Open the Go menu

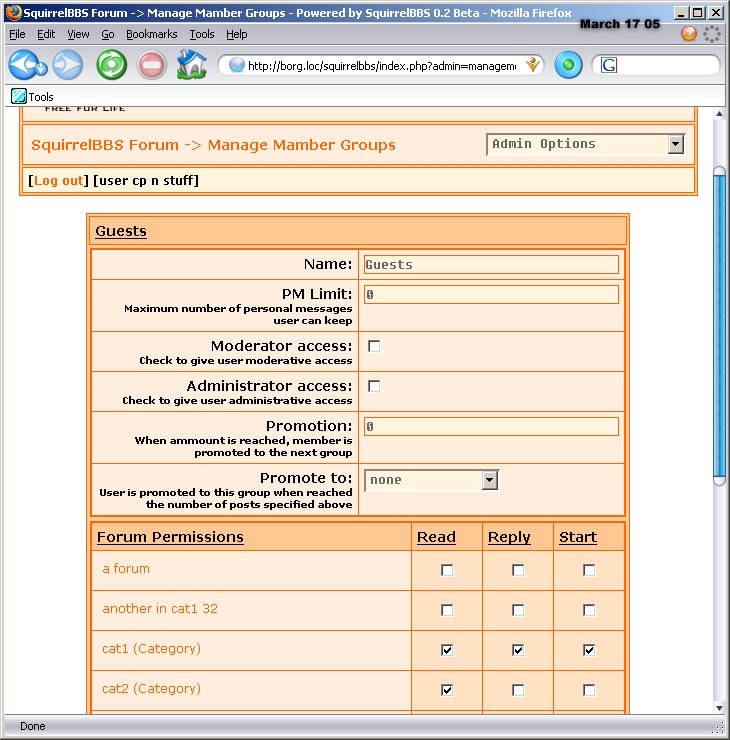point(108,34)
